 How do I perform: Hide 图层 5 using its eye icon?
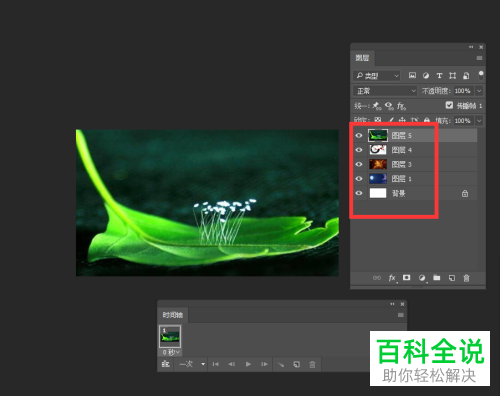tap(359, 135)
